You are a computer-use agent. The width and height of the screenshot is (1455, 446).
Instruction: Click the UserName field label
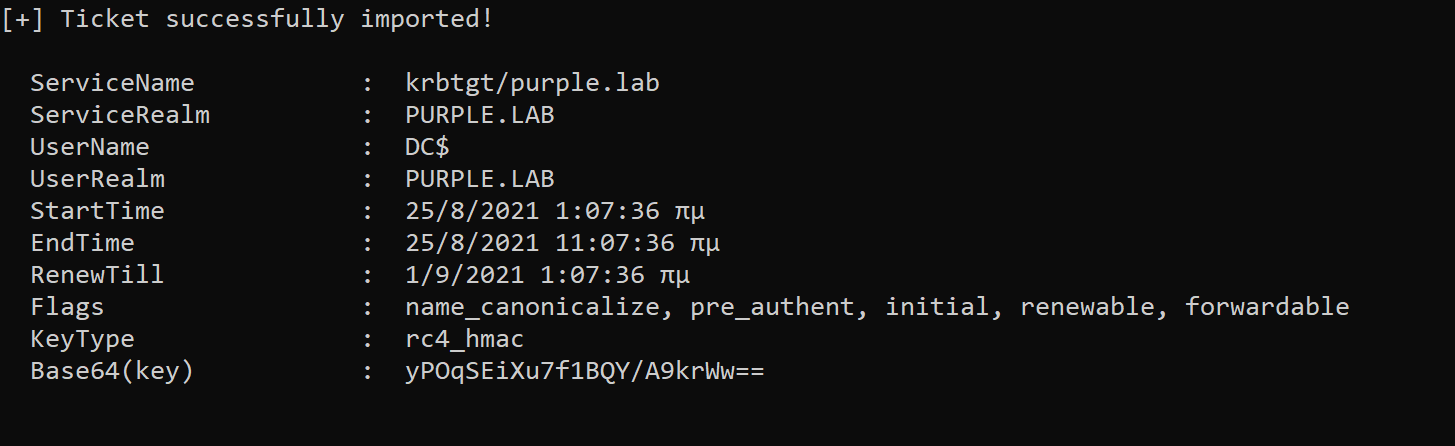click(90, 147)
